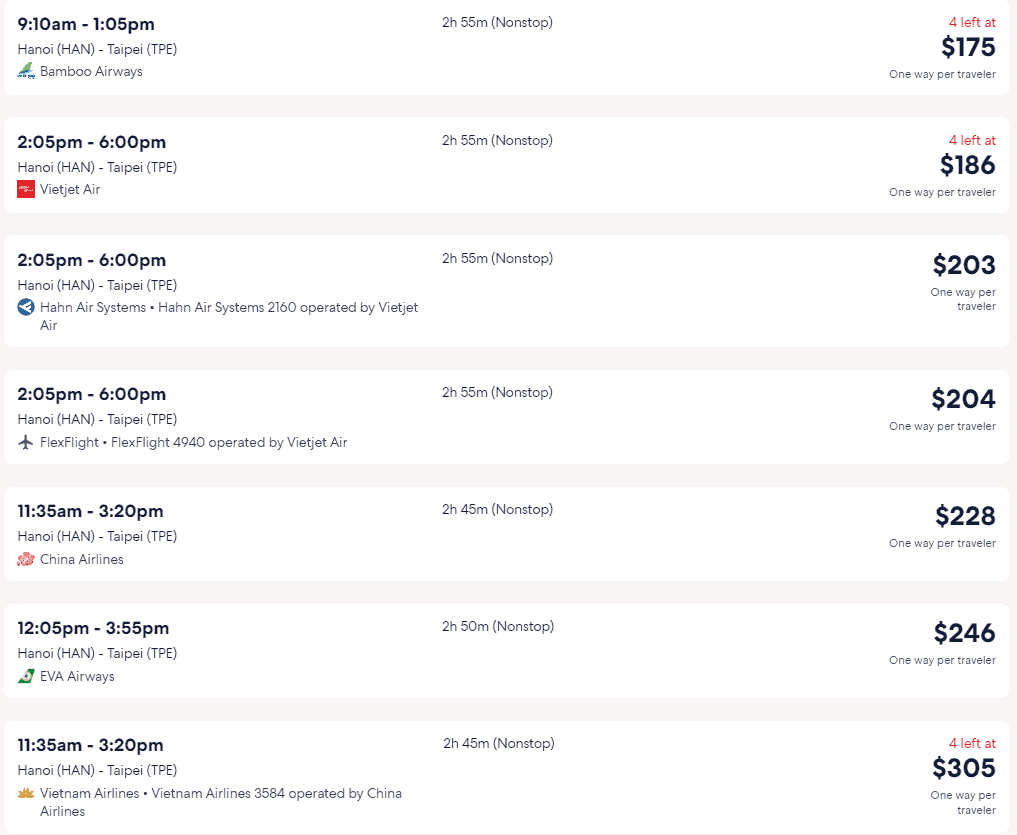
Task: Click the FlexFlight airplane icon
Action: 26,442
